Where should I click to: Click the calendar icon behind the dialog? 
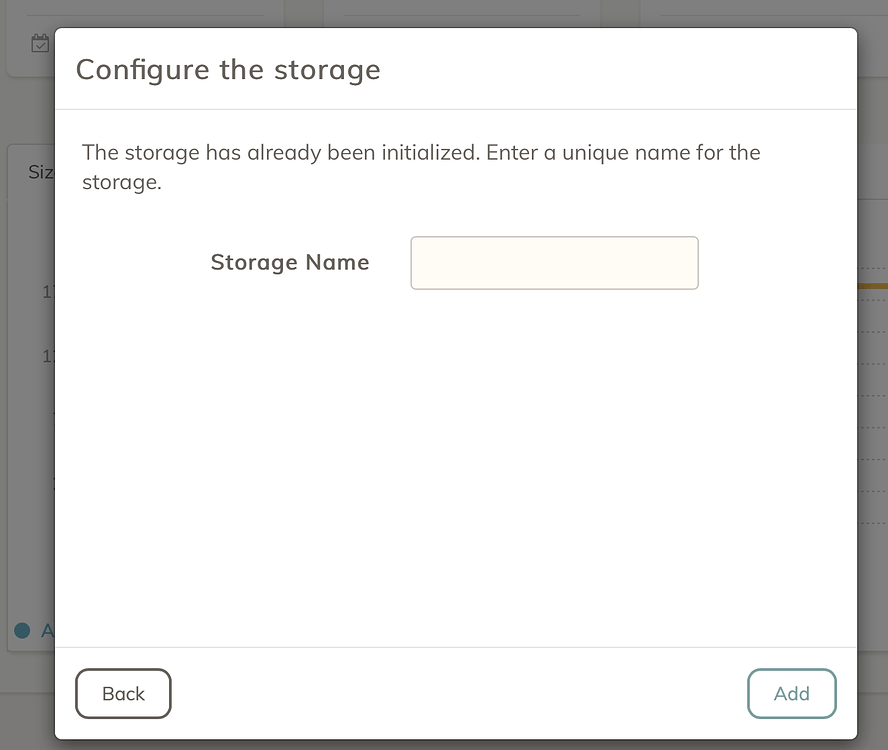pyautogui.click(x=40, y=43)
